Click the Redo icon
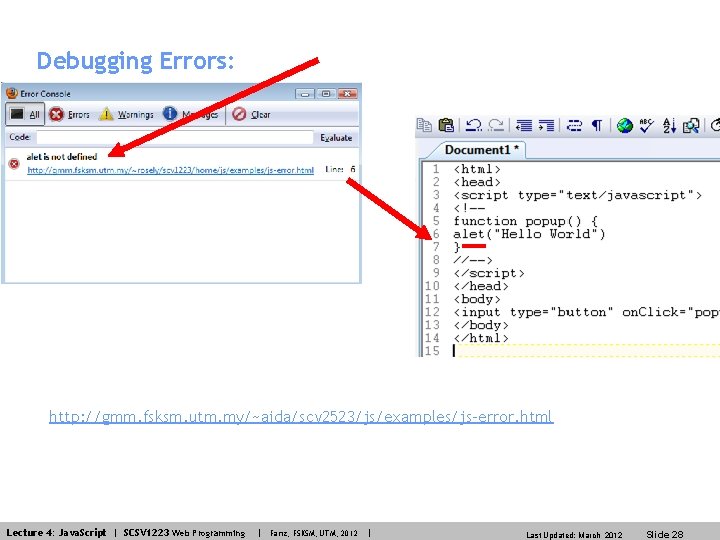 tap(496, 125)
